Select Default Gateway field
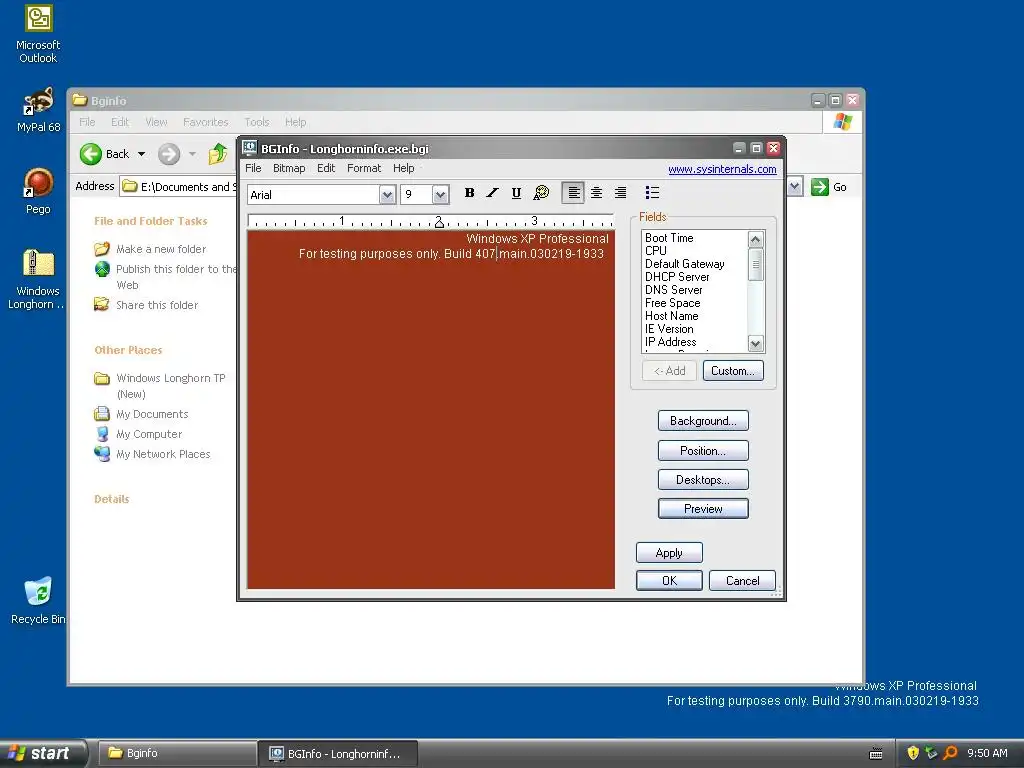This screenshot has width=1024, height=768. point(684,264)
